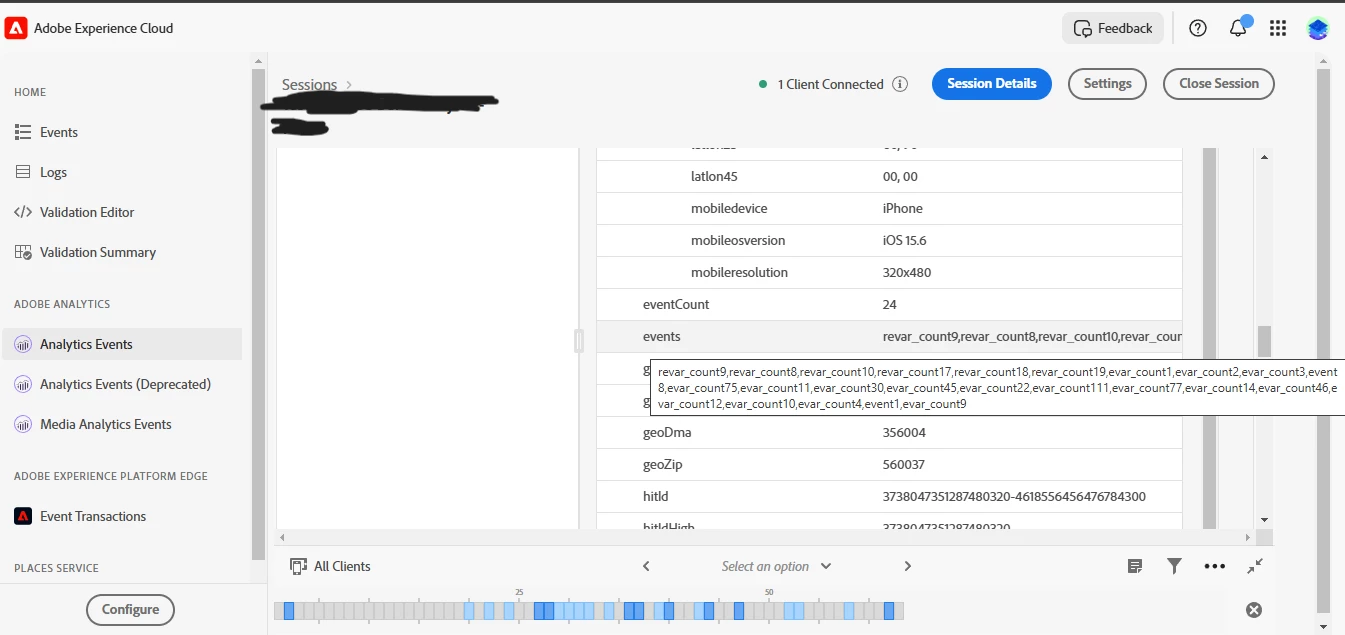Viewport: 1345px width, 635px height.
Task: Open Session Details
Action: click(992, 84)
